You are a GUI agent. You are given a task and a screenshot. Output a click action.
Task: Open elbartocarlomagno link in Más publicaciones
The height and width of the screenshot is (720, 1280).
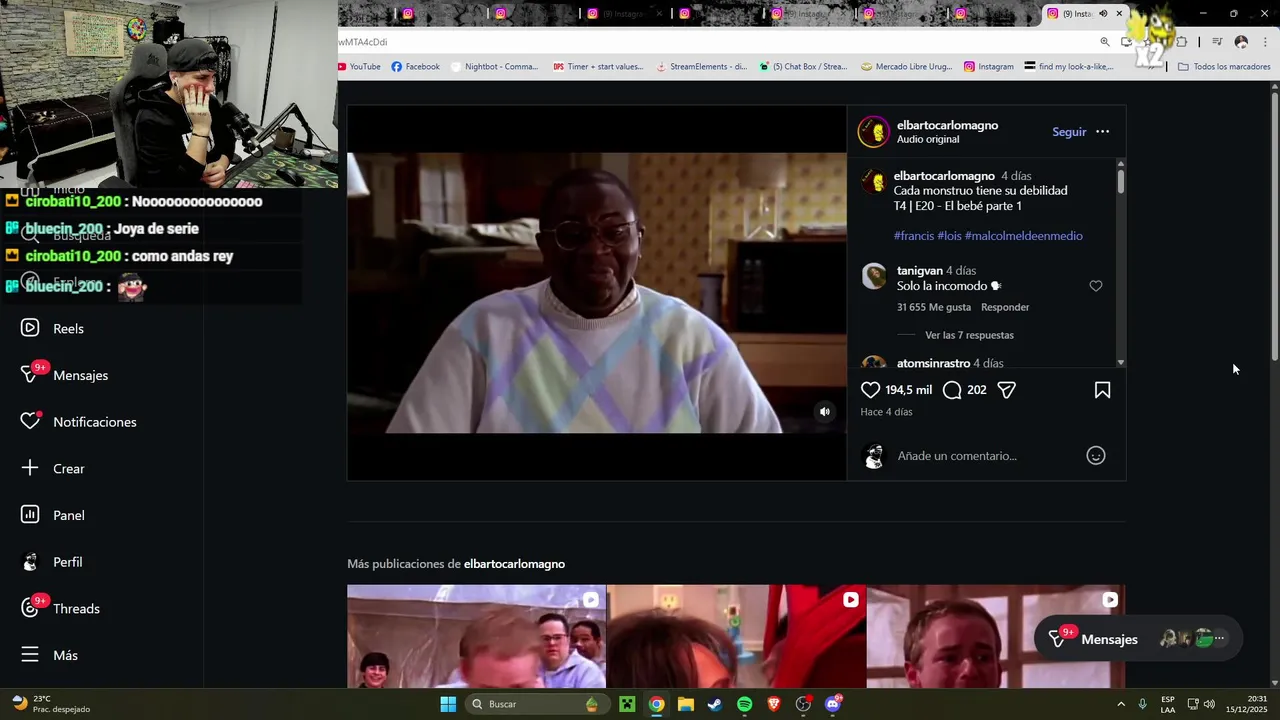[514, 564]
